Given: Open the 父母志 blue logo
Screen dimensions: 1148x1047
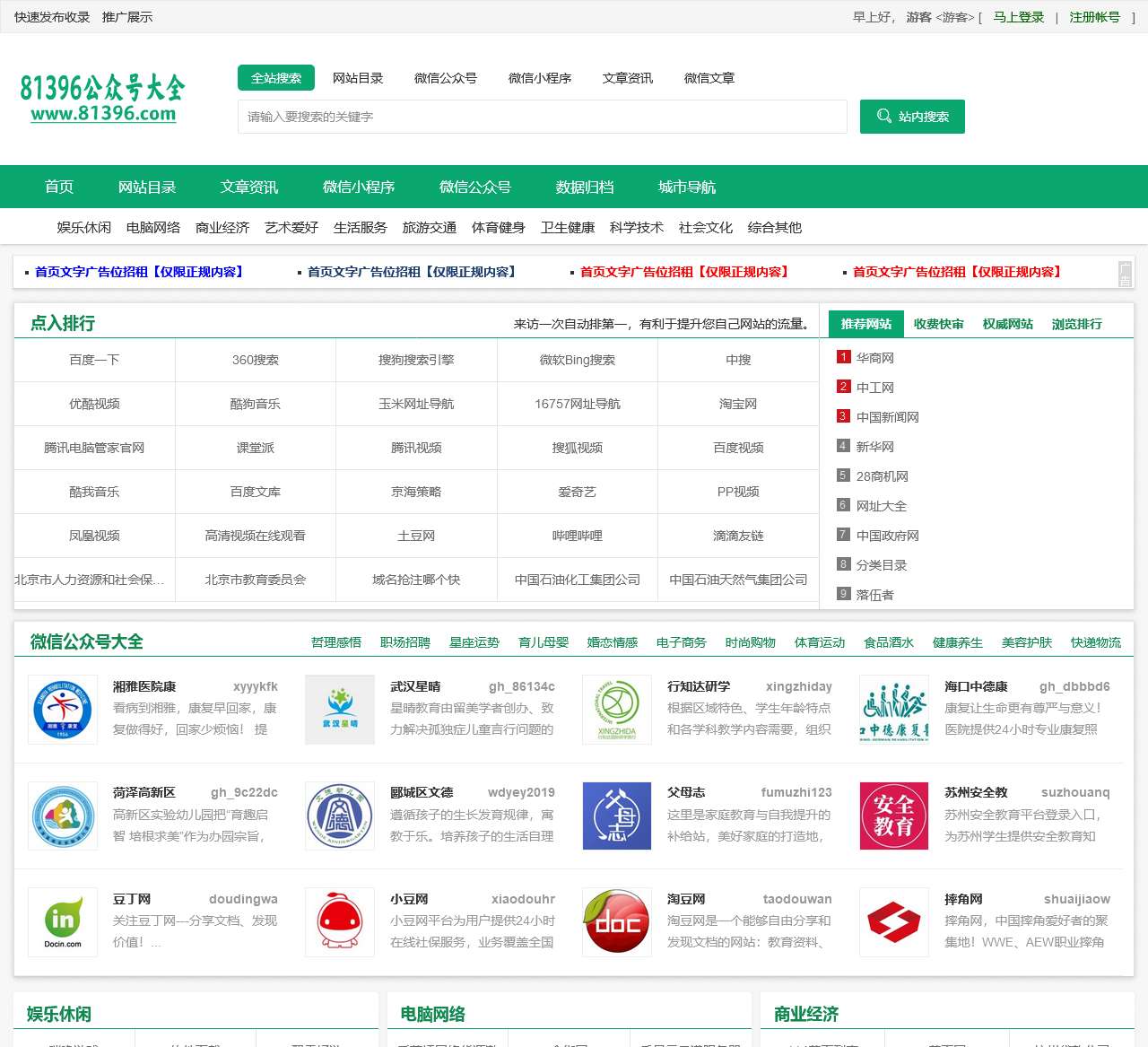Looking at the screenshot, I should coord(617,816).
